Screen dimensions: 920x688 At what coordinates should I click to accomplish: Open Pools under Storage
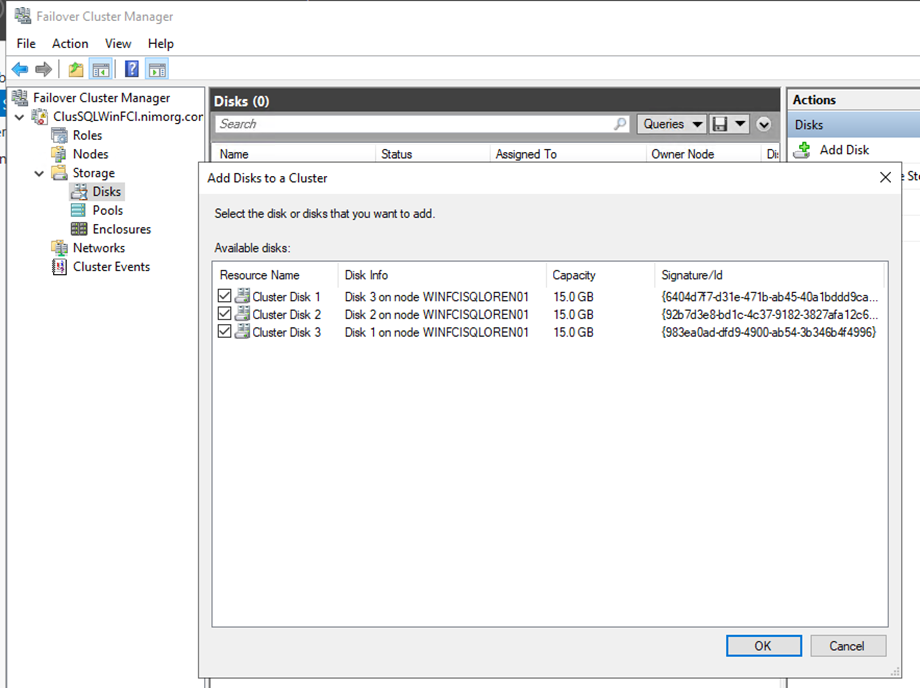click(x=107, y=211)
